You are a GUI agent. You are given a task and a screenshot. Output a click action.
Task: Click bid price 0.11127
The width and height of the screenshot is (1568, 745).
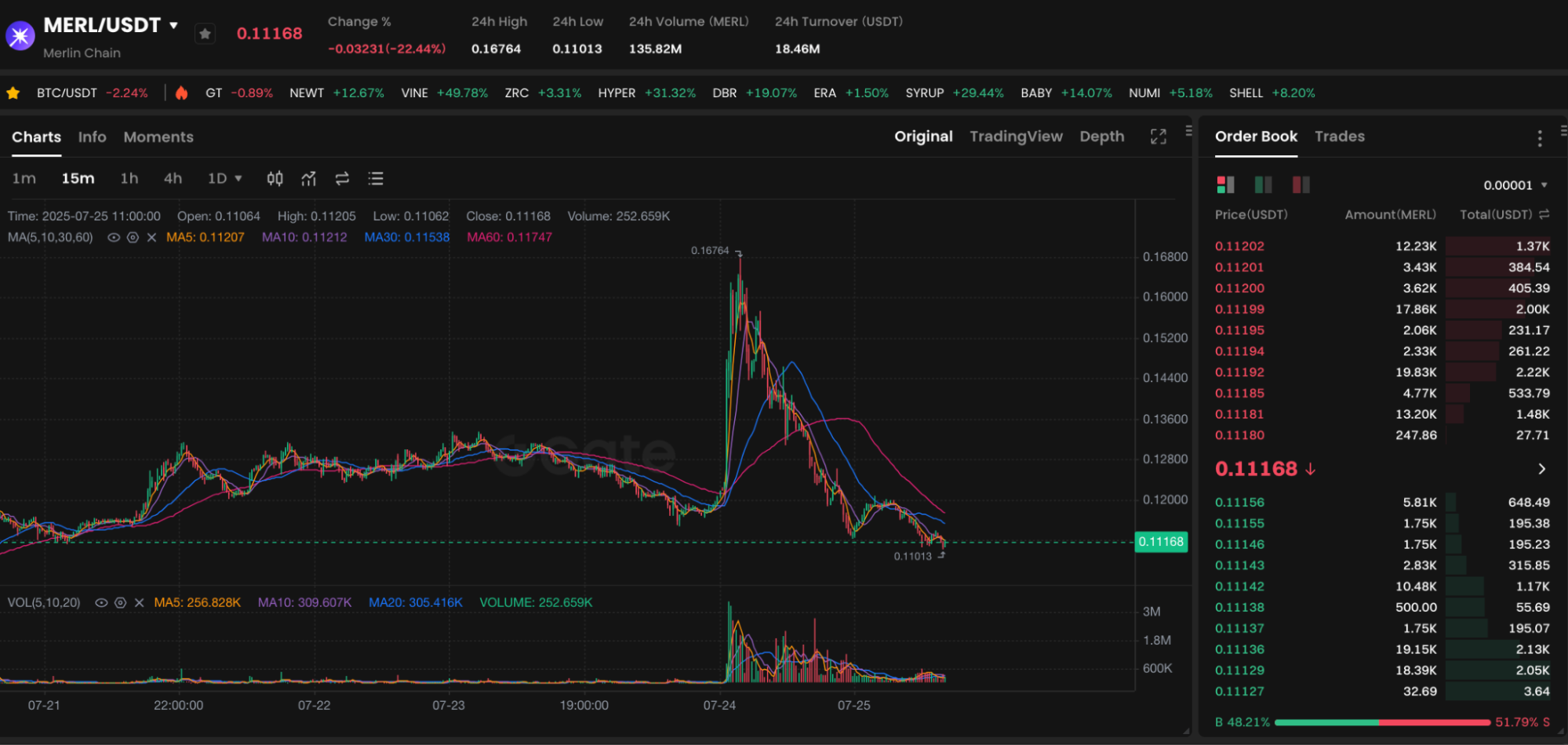click(1239, 692)
